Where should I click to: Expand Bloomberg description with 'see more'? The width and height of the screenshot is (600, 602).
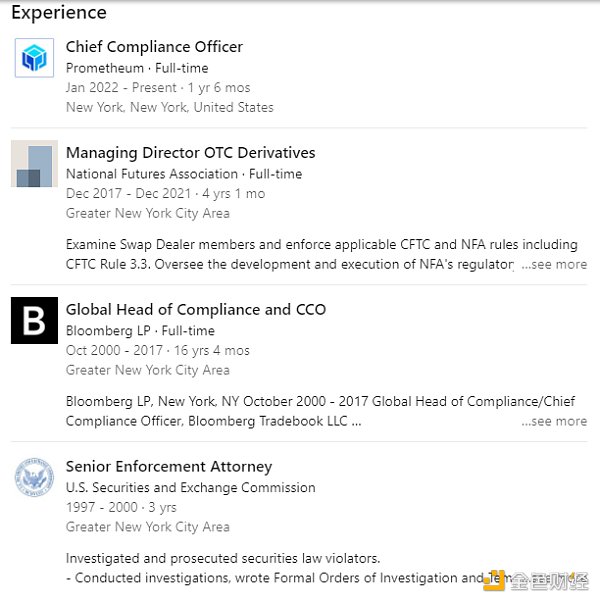(x=554, y=421)
